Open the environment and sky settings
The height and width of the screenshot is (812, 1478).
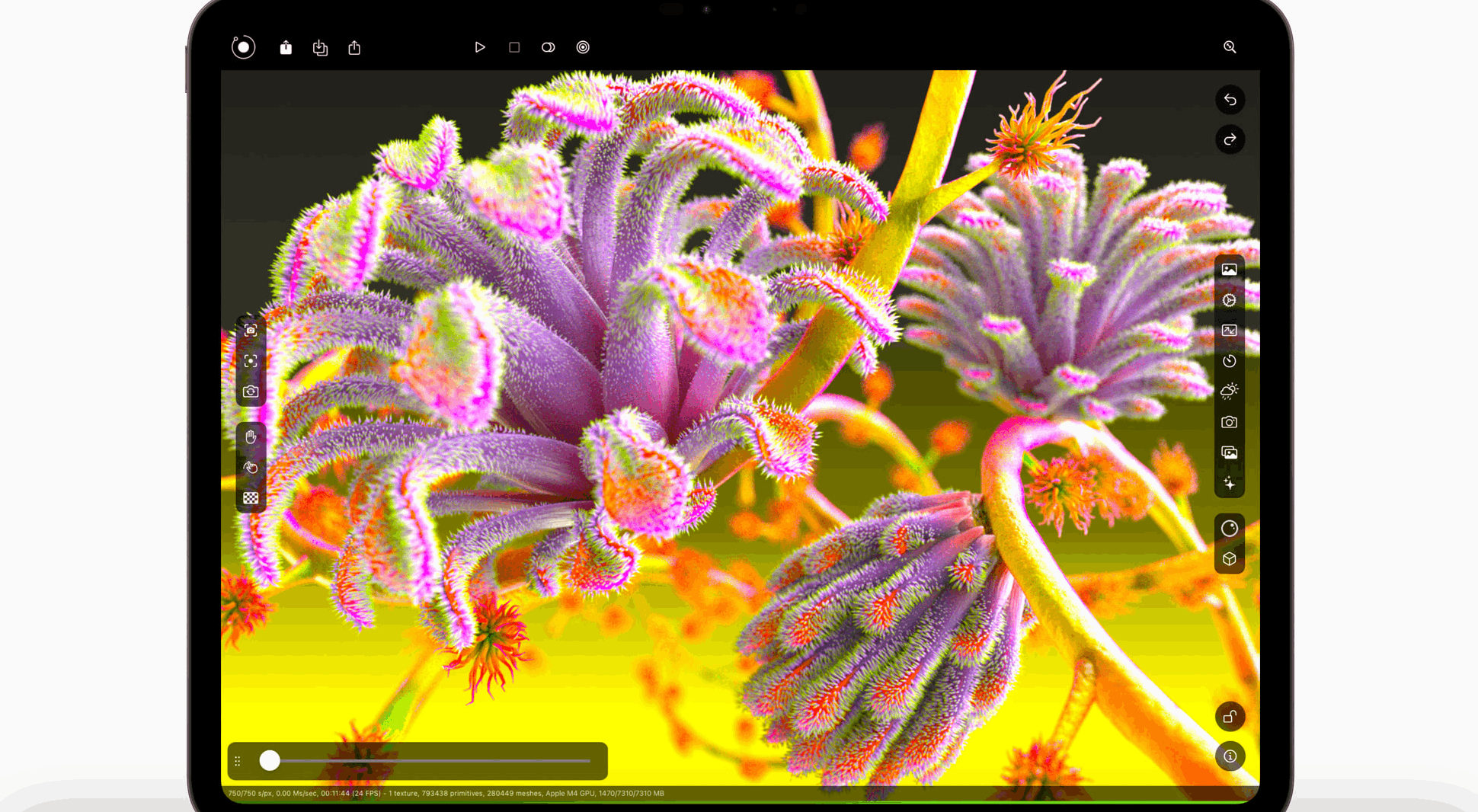pos(1230,391)
